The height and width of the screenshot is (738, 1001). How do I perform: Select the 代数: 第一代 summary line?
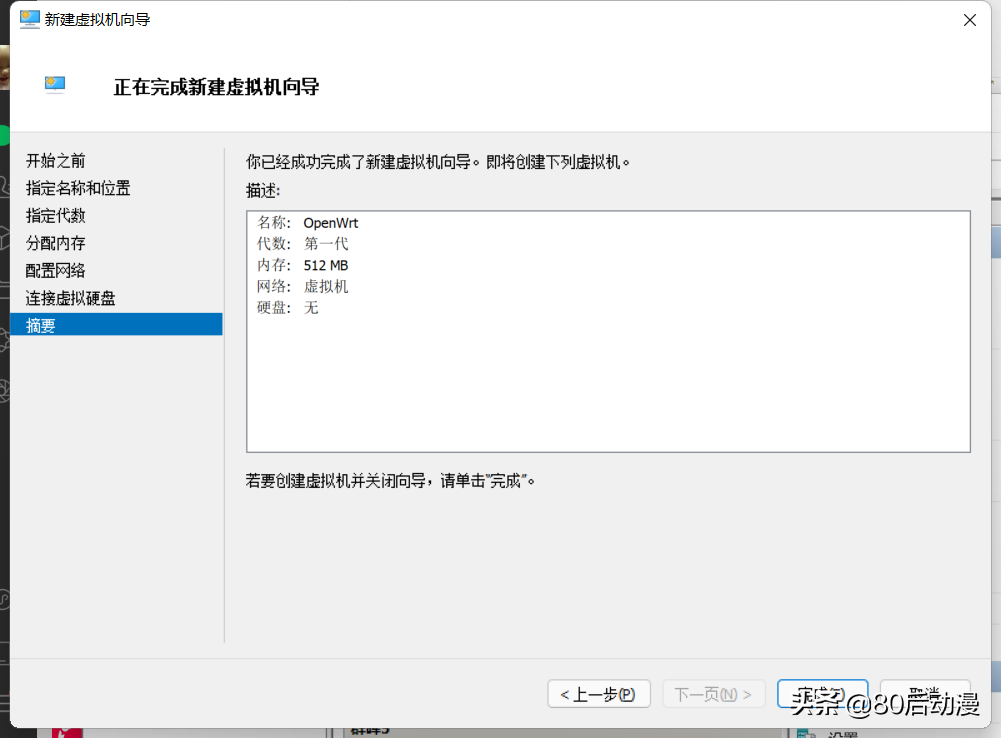[303, 244]
